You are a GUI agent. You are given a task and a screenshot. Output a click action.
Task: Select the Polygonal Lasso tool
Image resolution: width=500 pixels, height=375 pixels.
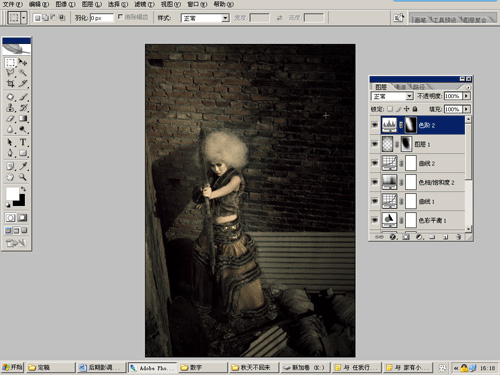pos(10,73)
